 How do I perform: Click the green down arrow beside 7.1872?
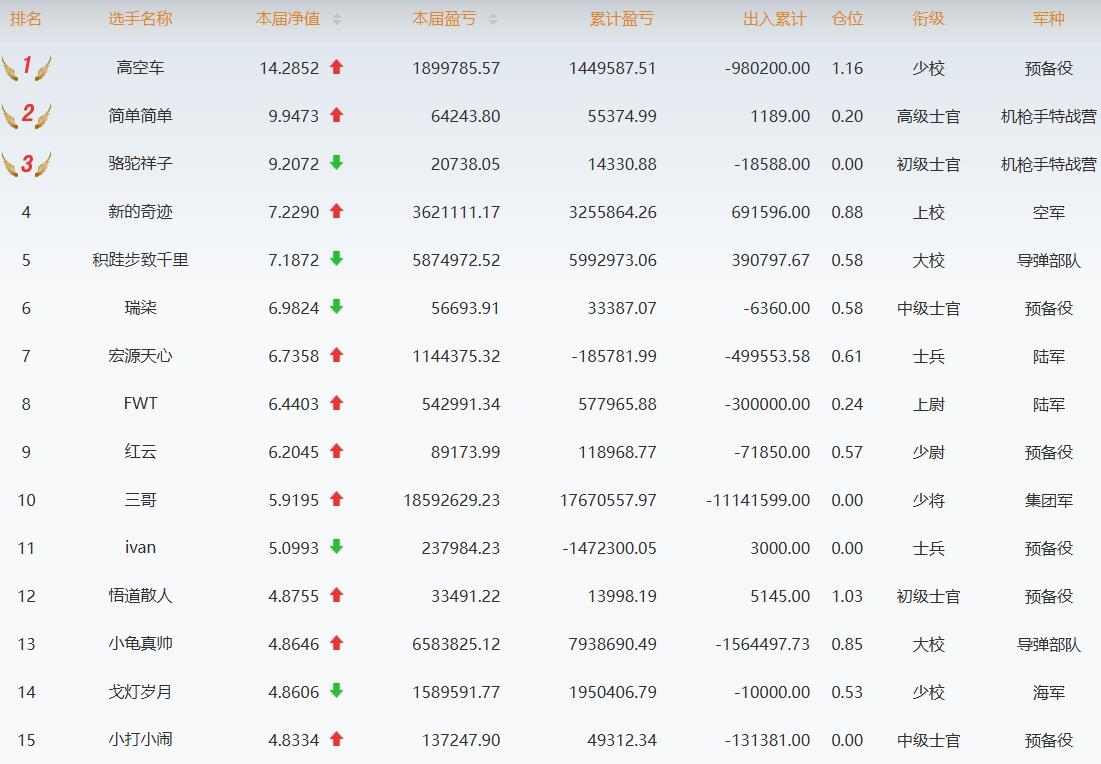pos(336,259)
